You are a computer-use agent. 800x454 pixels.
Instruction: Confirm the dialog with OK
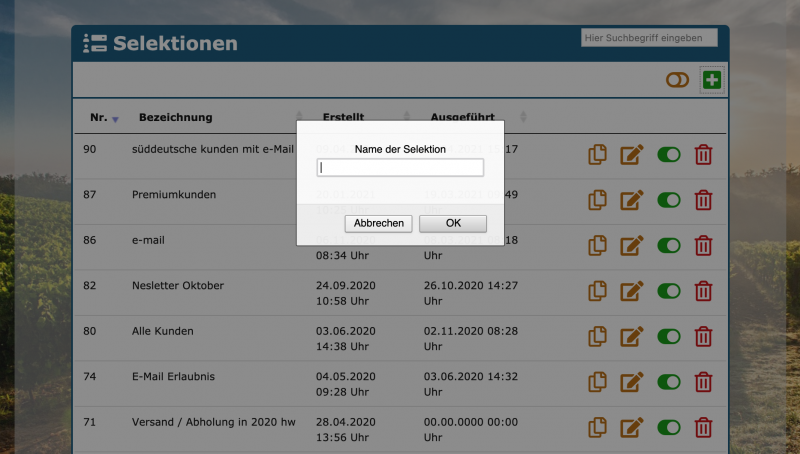[x=453, y=223]
